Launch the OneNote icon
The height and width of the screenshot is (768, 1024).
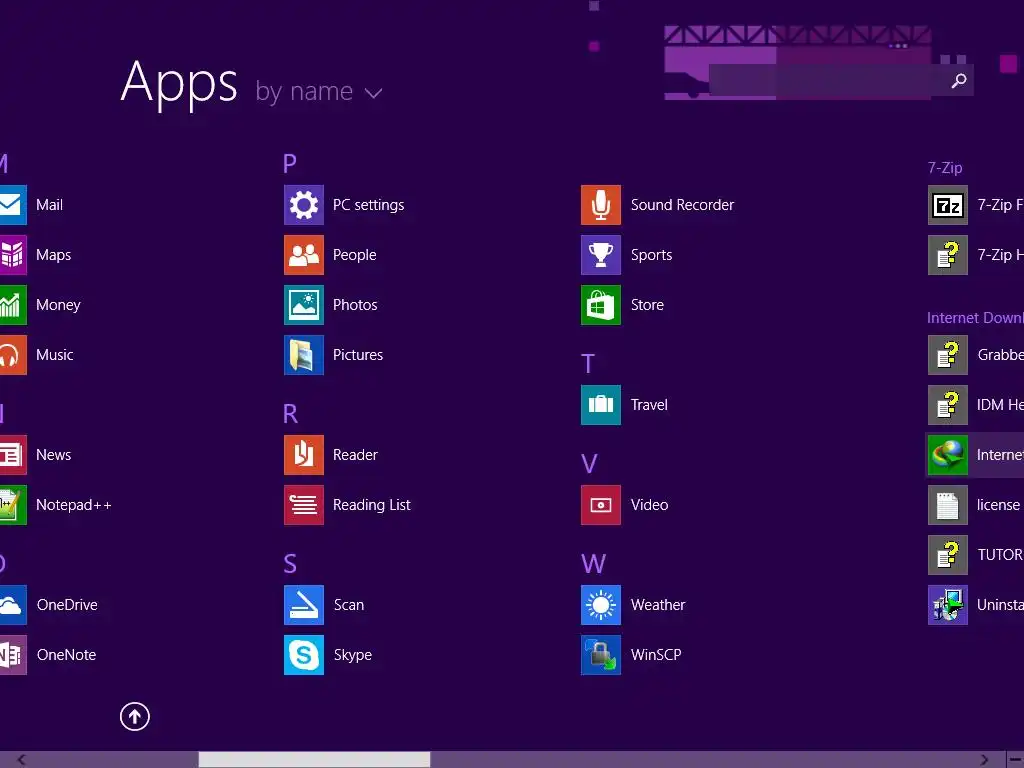coord(13,655)
